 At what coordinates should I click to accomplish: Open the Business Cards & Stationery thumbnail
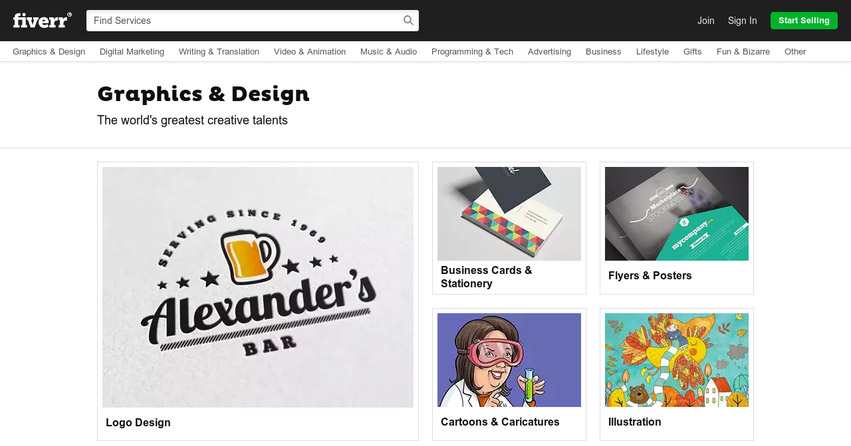click(509, 214)
